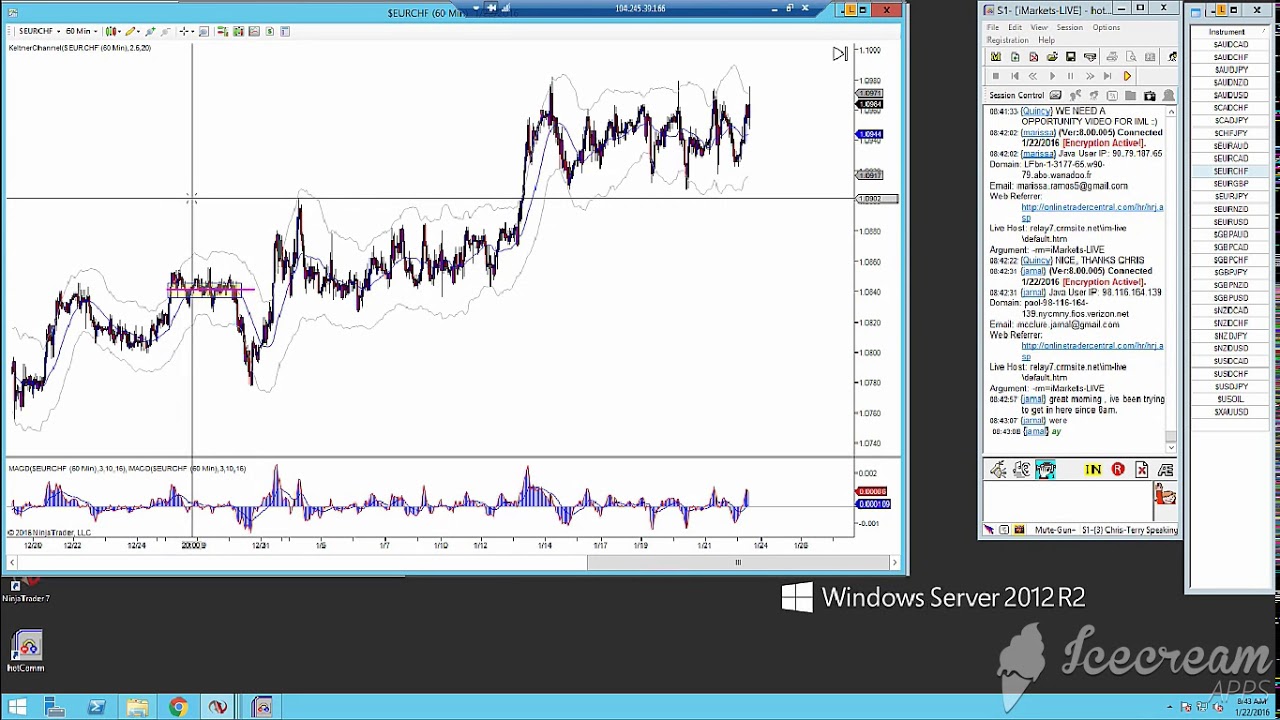This screenshot has width=1280, height=720.
Task: Click the AE icon in hotComm bottom toolbar
Action: point(1166,470)
